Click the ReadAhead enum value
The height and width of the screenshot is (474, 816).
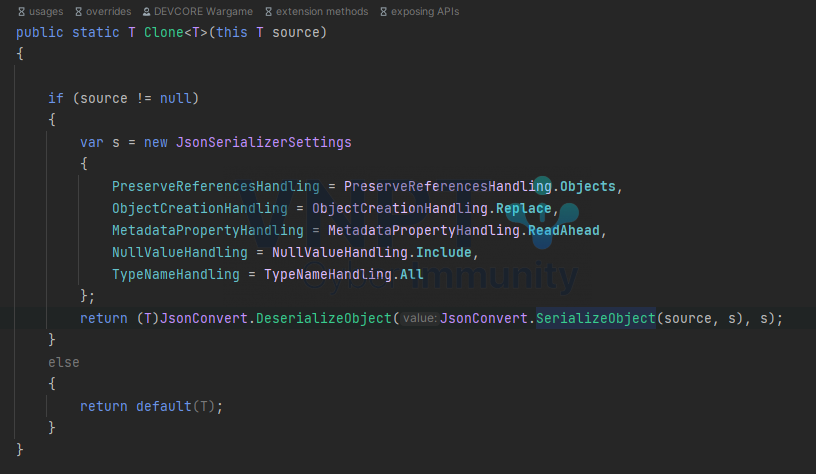click(564, 230)
